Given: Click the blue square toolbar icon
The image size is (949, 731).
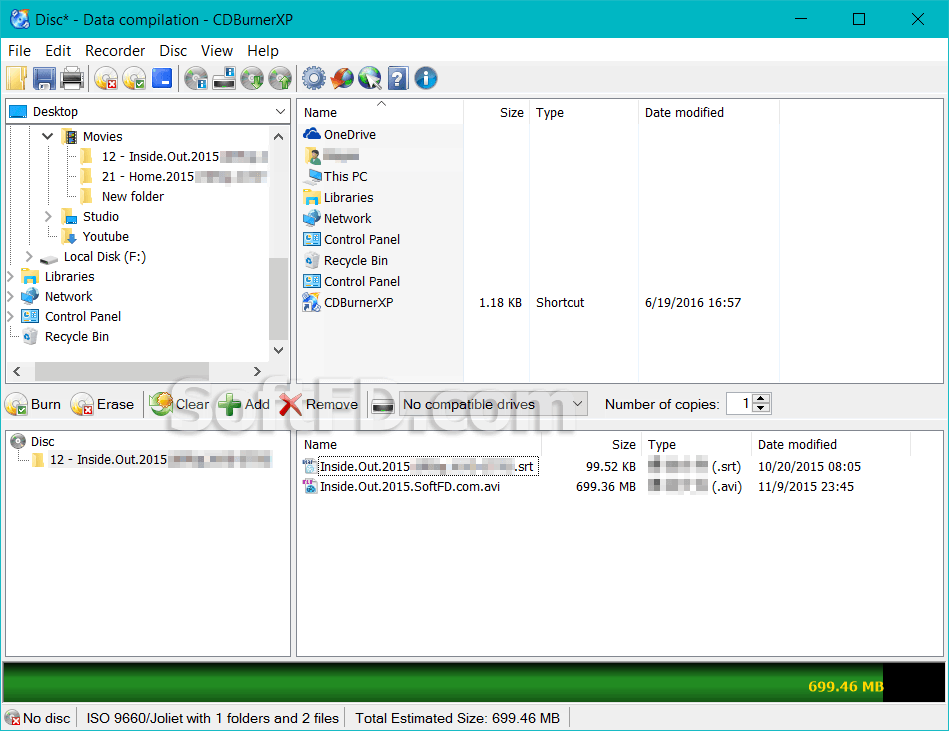Looking at the screenshot, I should coord(162,78).
